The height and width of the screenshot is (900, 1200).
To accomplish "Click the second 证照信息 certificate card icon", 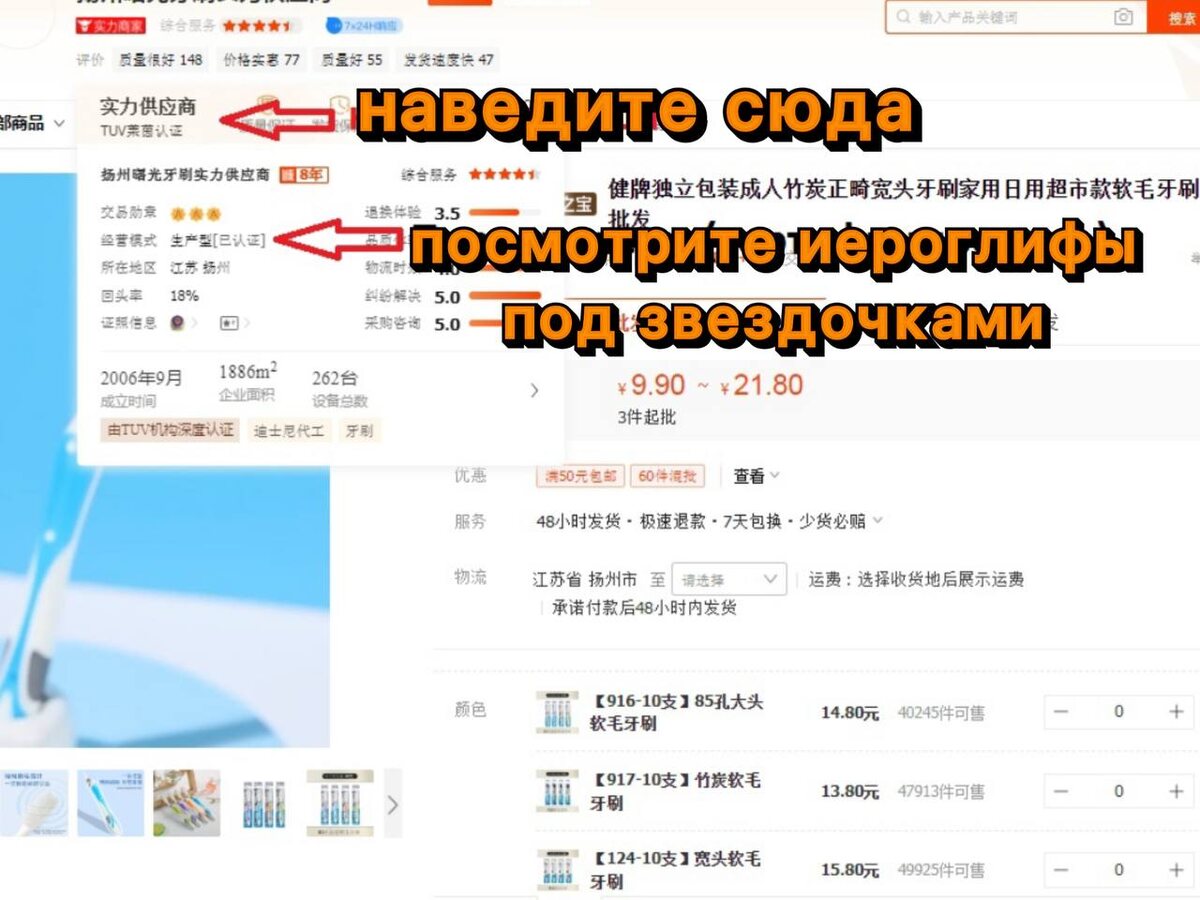I will [229, 322].
